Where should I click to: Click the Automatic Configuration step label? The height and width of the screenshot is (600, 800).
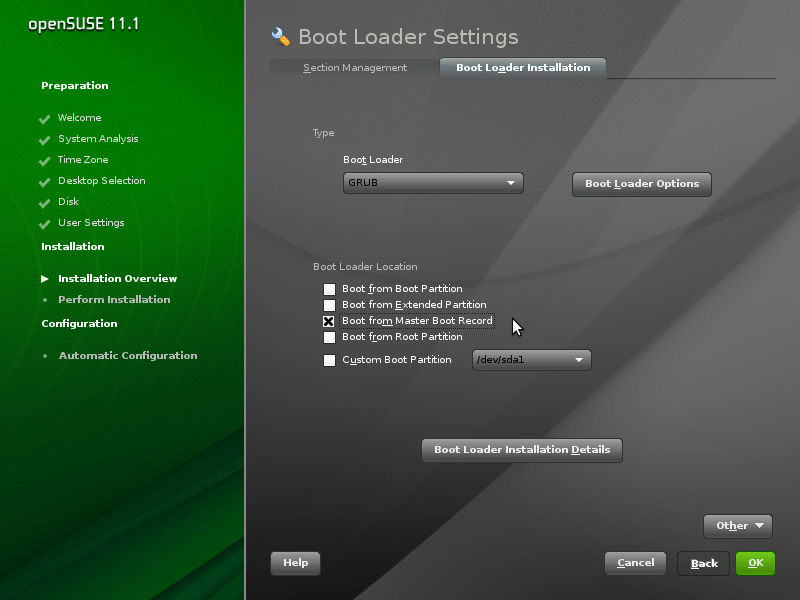coord(128,356)
